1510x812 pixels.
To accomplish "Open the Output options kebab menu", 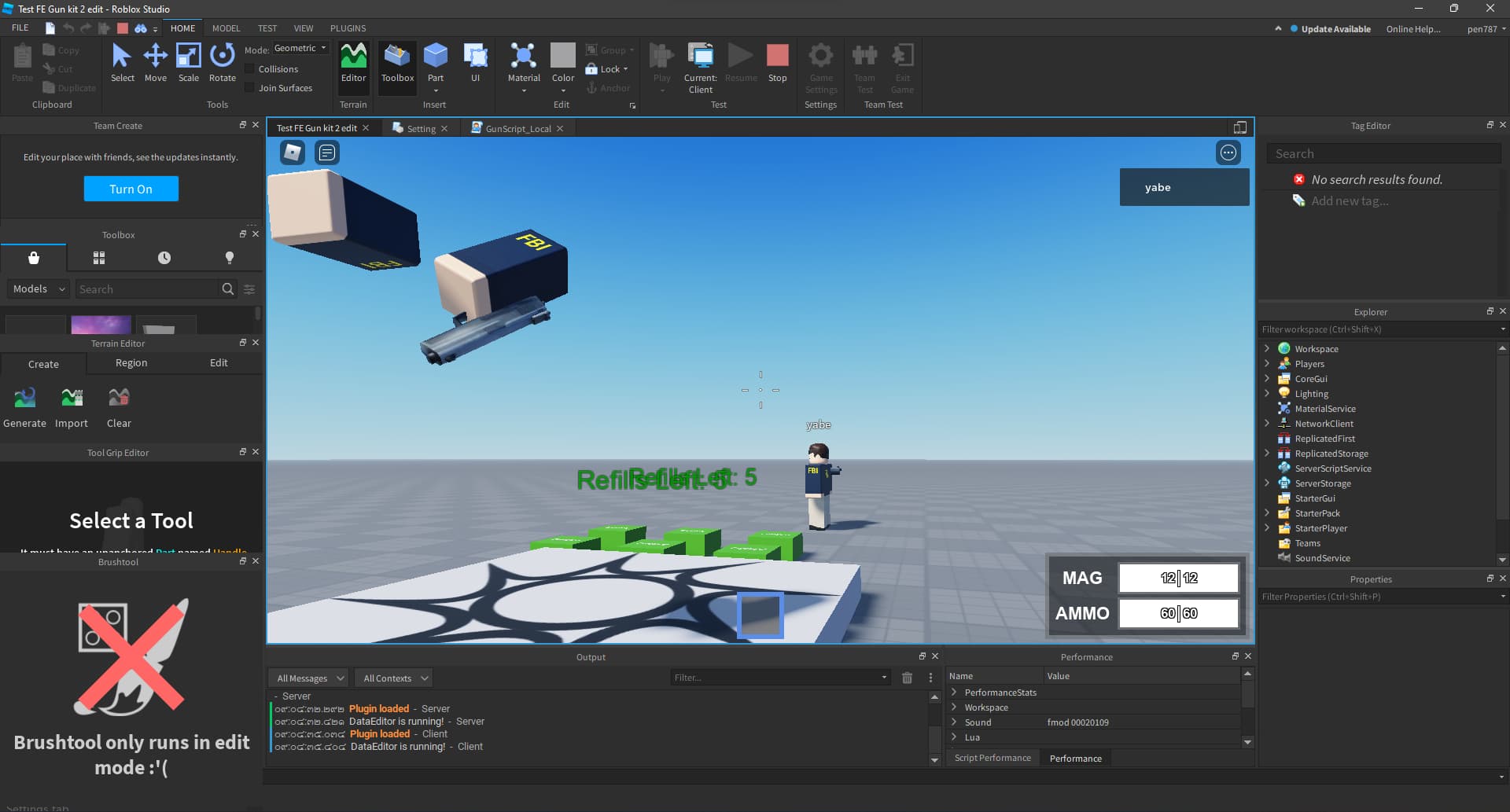I will click(930, 678).
